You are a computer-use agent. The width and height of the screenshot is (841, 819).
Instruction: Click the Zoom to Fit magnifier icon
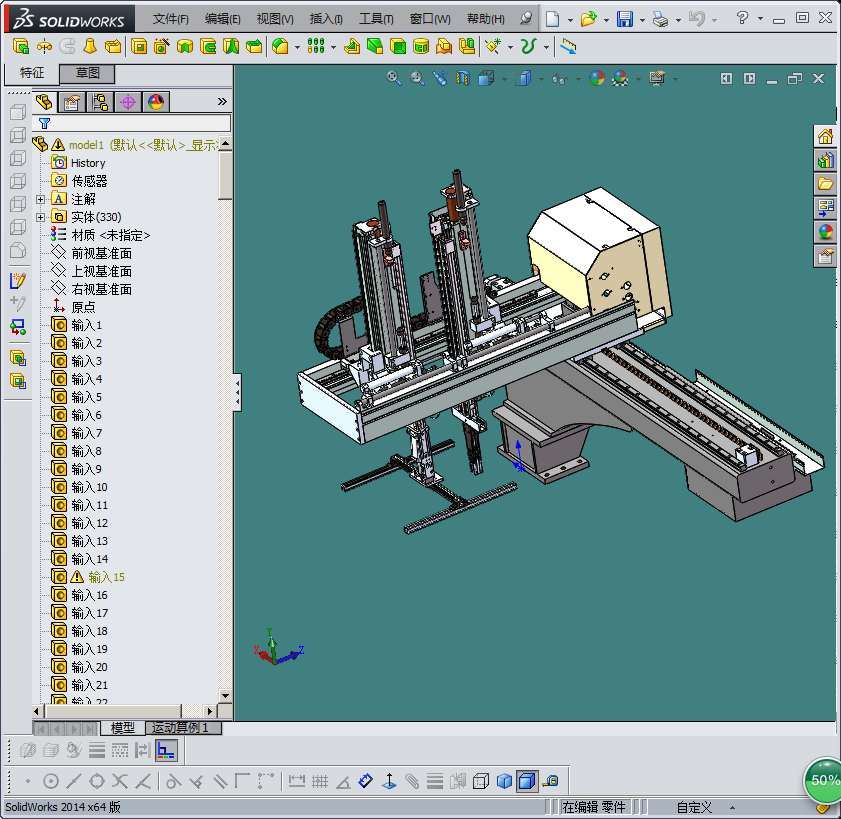coord(394,78)
